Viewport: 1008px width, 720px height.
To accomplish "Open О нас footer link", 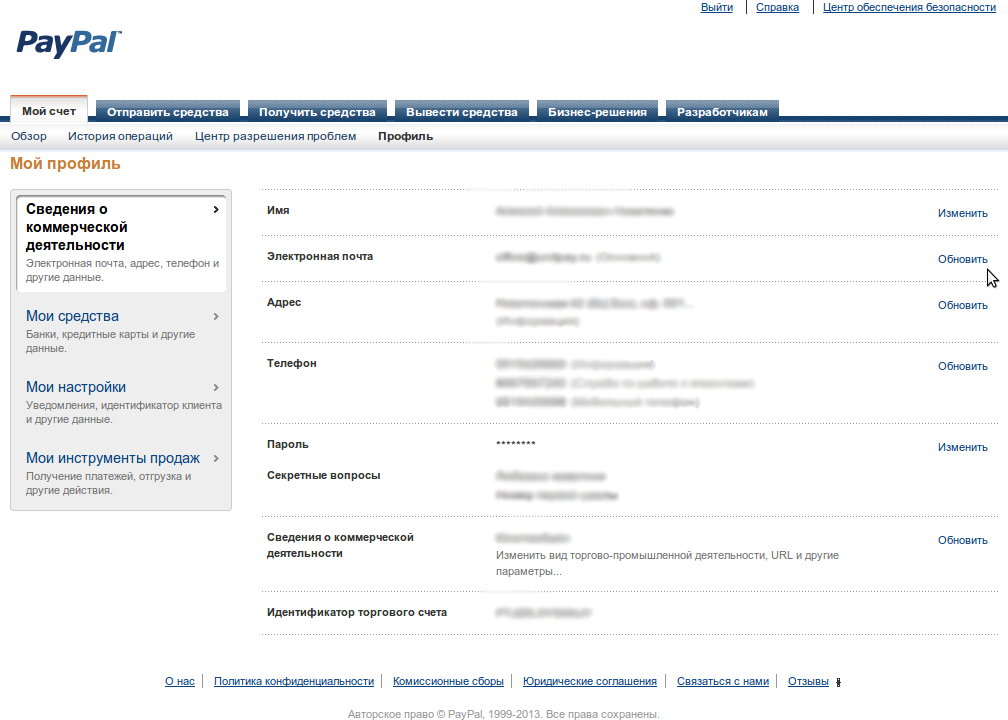I will pyautogui.click(x=179, y=681).
